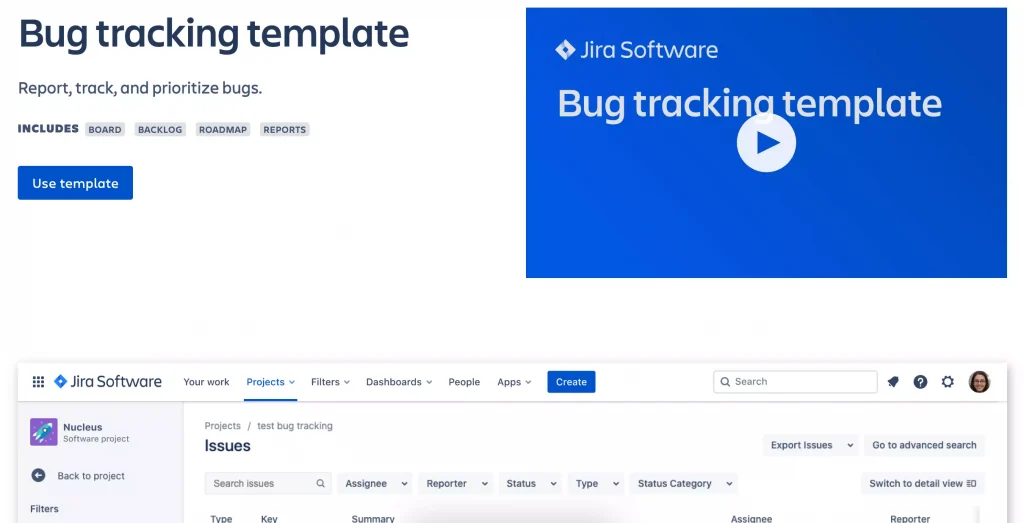Click Switch to detail view button
1024x523 pixels.
click(922, 484)
